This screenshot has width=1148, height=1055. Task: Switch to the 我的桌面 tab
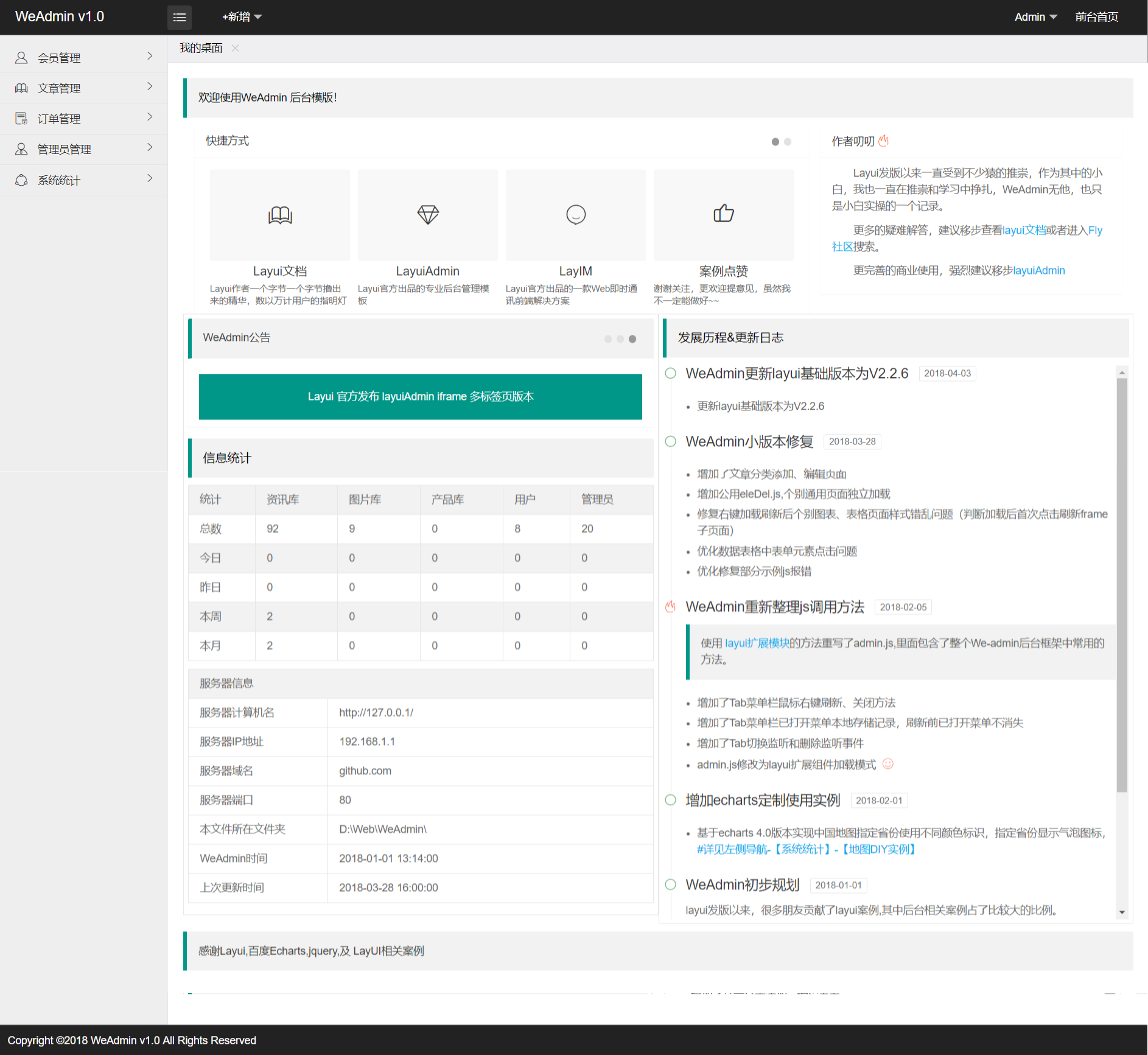click(201, 48)
